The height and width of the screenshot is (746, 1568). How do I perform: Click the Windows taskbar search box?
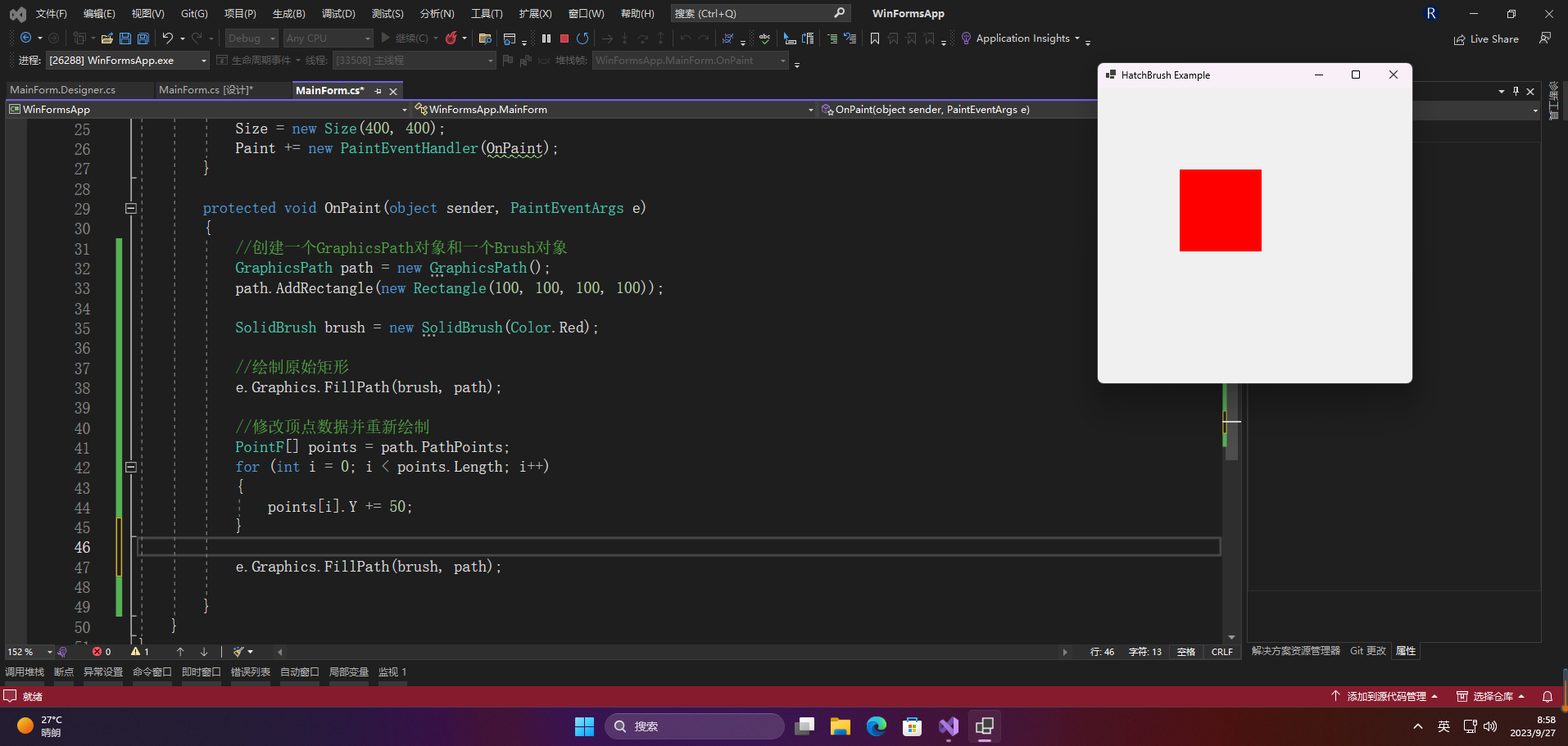click(x=695, y=726)
